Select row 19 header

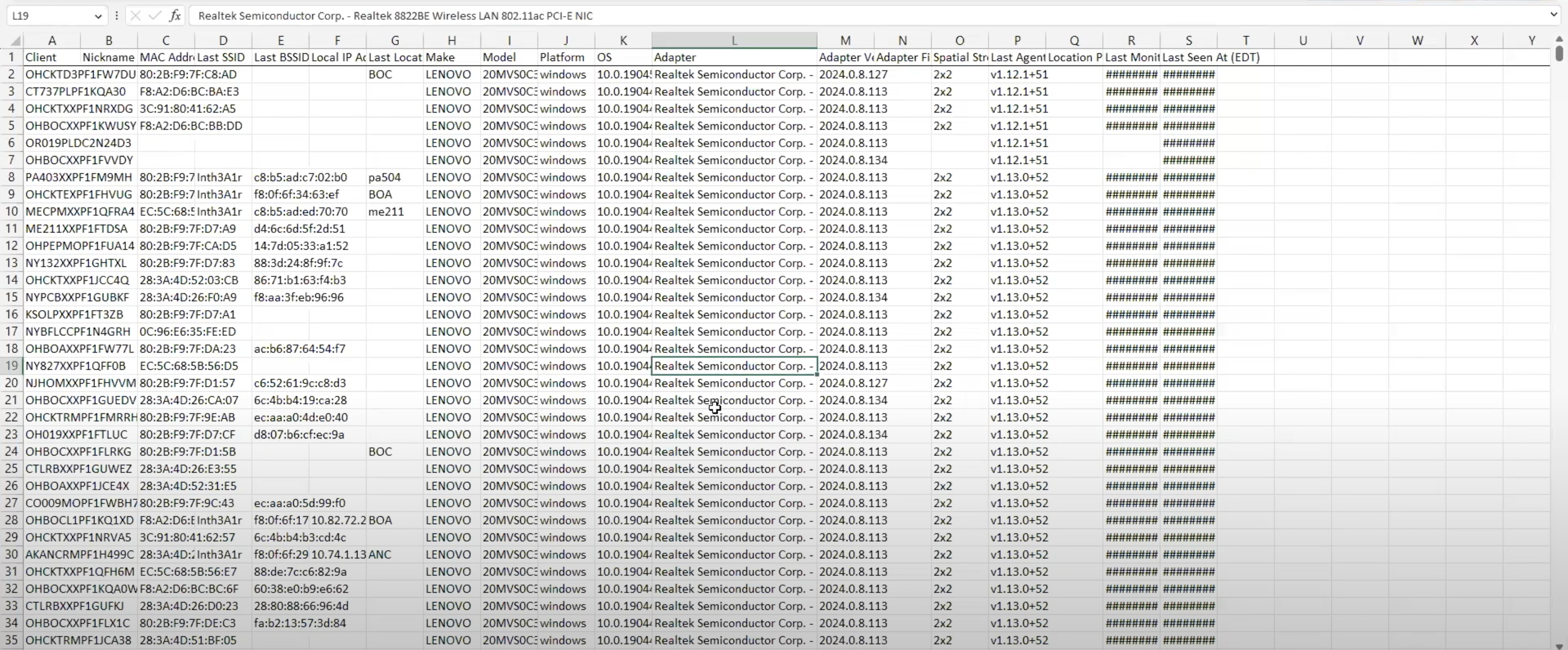[x=11, y=366]
